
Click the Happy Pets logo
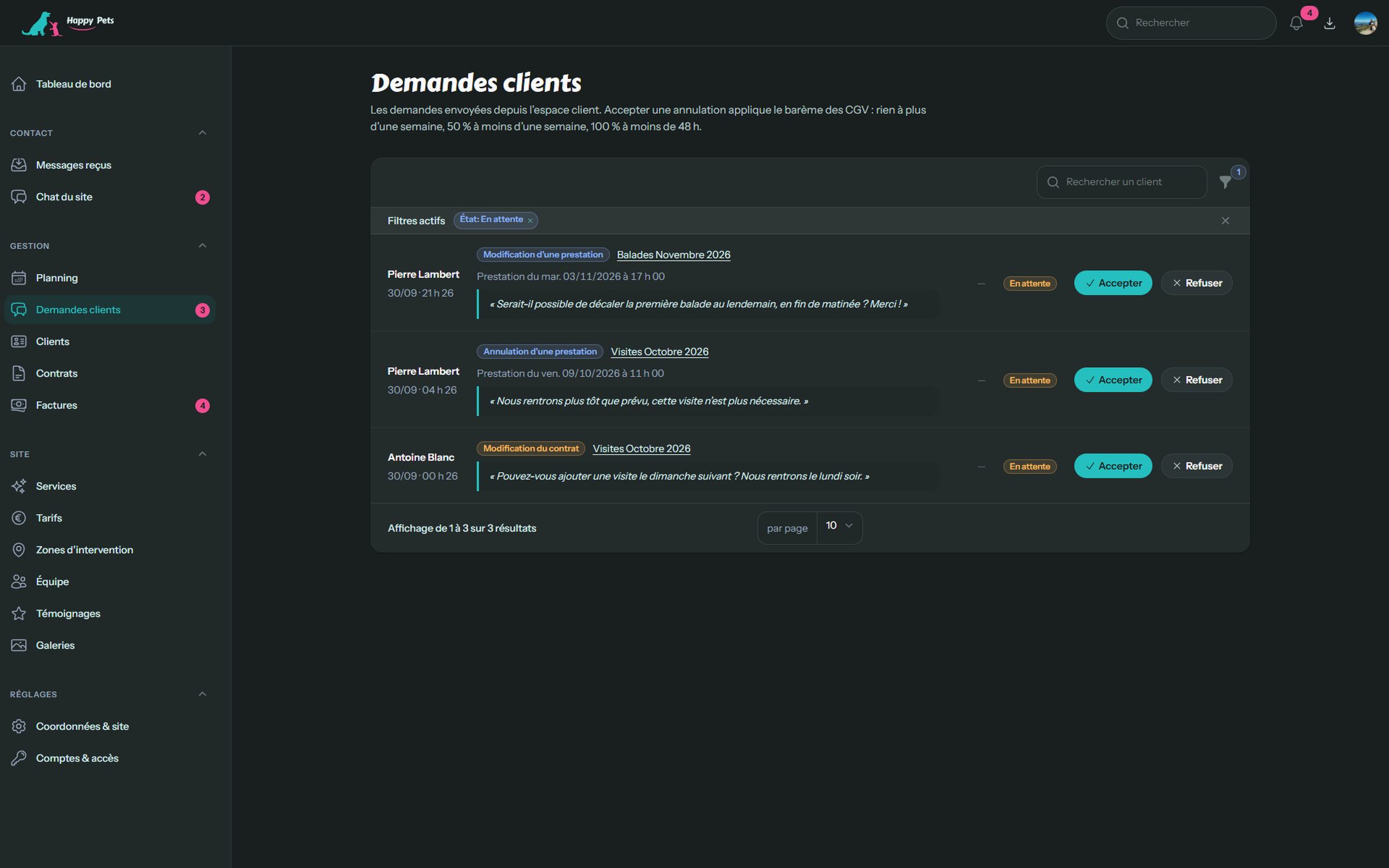pyautogui.click(x=68, y=24)
